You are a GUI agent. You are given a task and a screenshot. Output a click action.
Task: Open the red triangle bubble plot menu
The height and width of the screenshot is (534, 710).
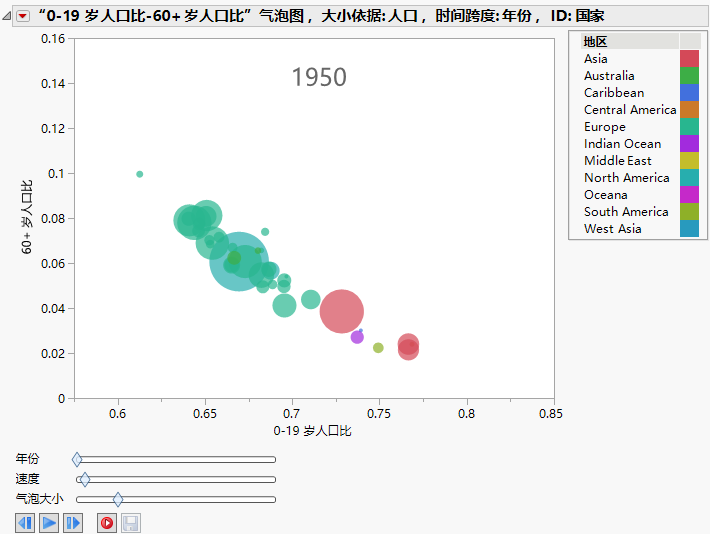(x=23, y=16)
